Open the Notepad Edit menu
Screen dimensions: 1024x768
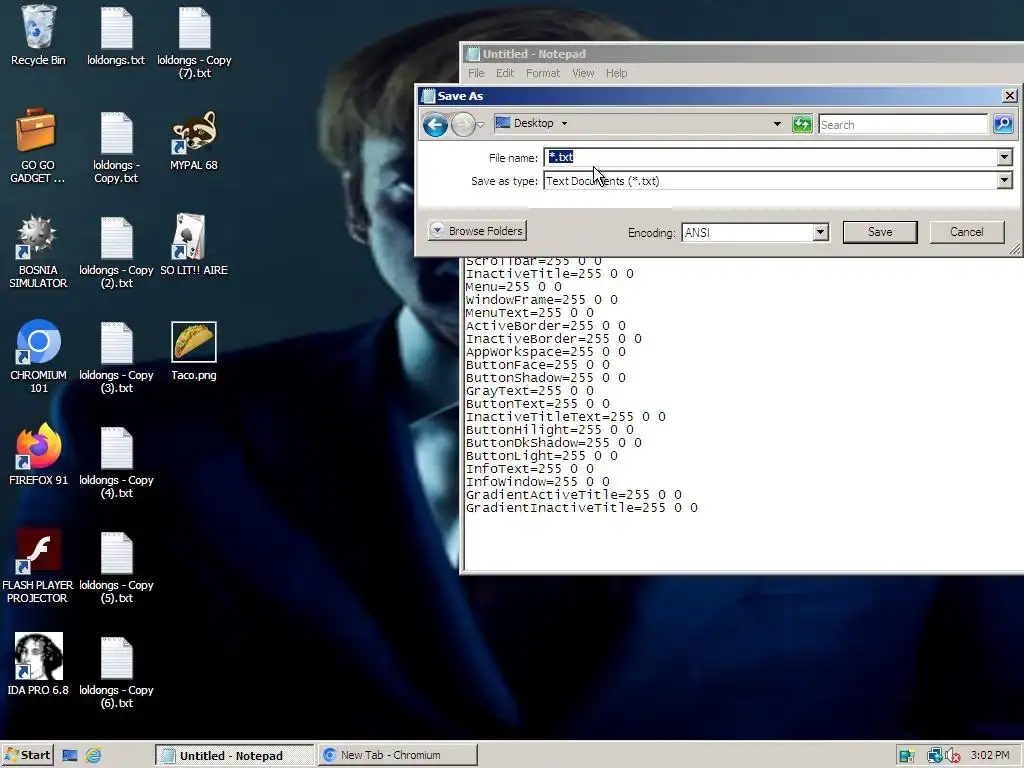click(505, 73)
